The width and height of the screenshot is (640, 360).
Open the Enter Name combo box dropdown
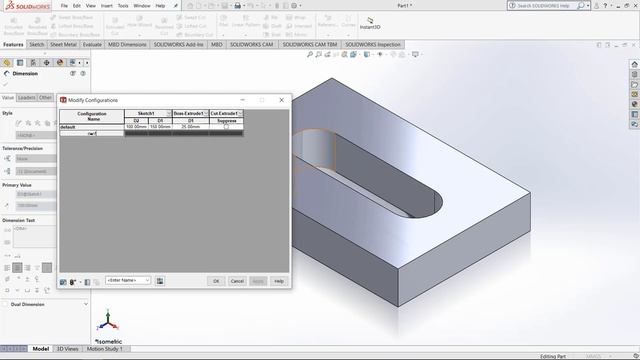coord(147,280)
